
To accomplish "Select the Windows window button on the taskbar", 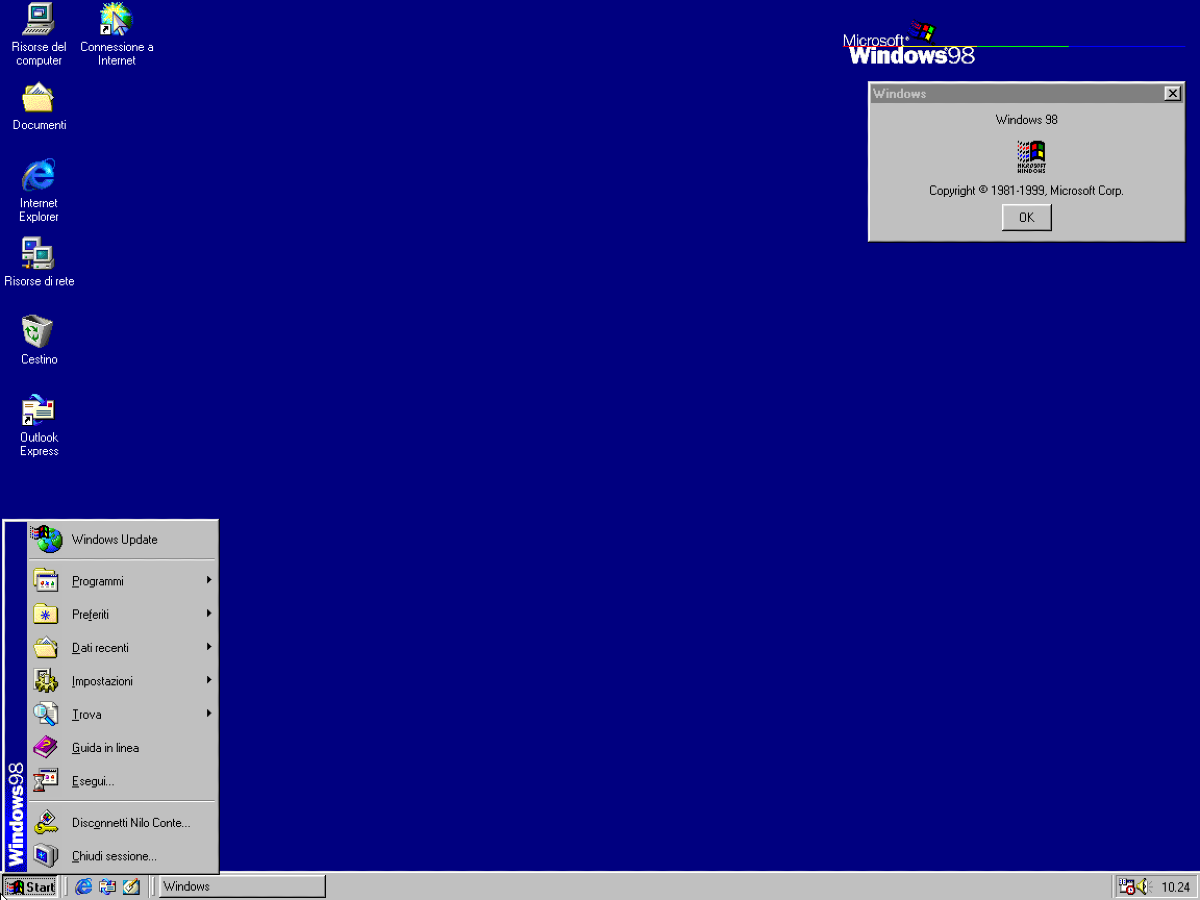I will [x=240, y=886].
